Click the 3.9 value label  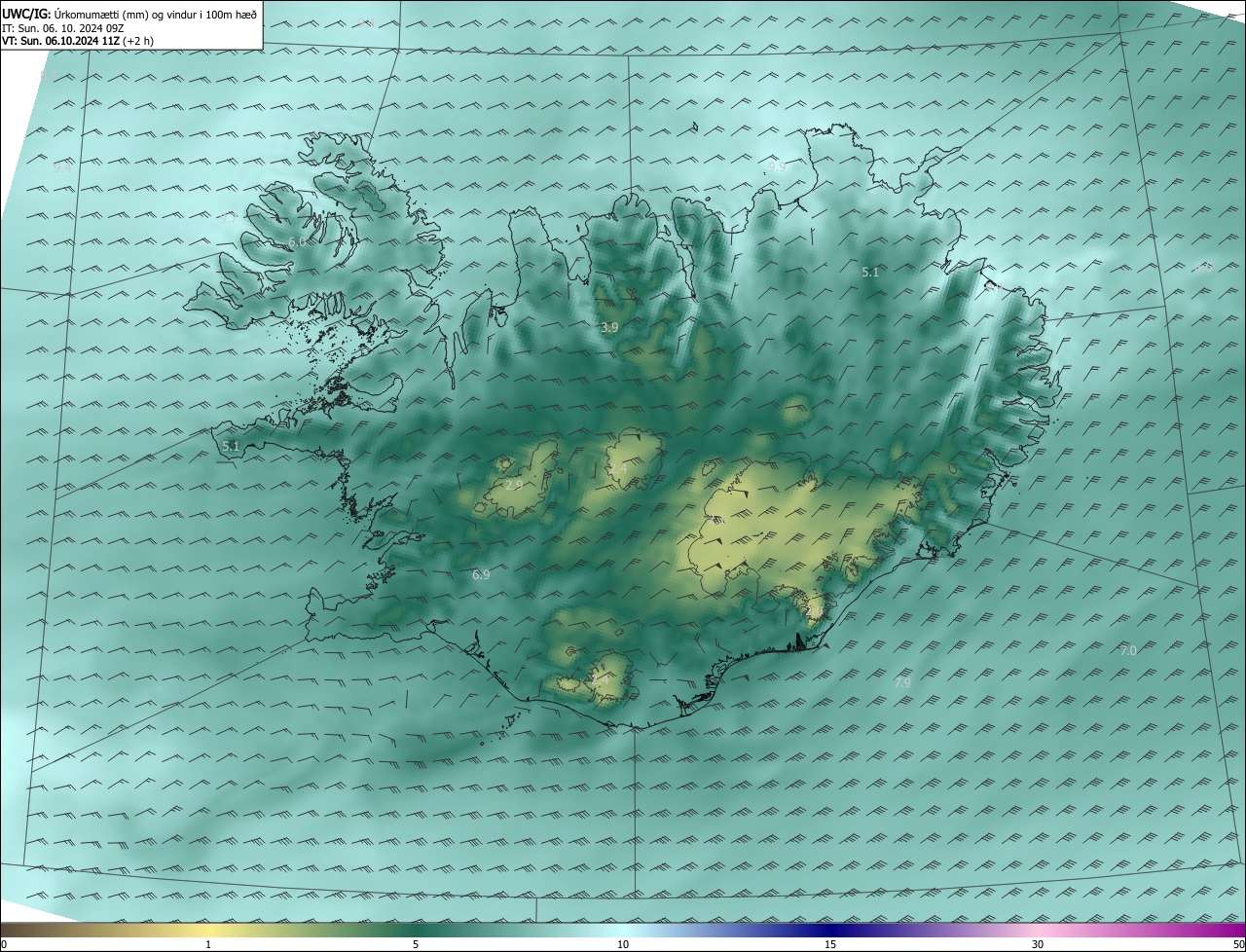[609, 328]
